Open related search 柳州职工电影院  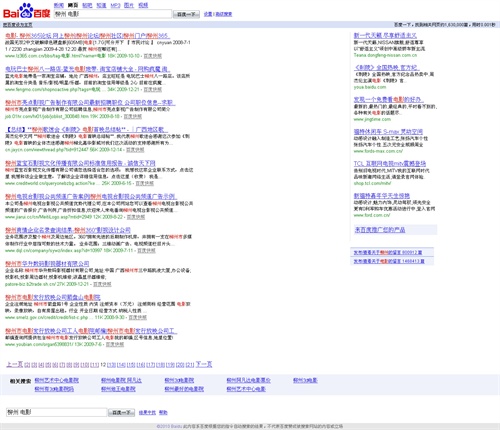coord(118,389)
